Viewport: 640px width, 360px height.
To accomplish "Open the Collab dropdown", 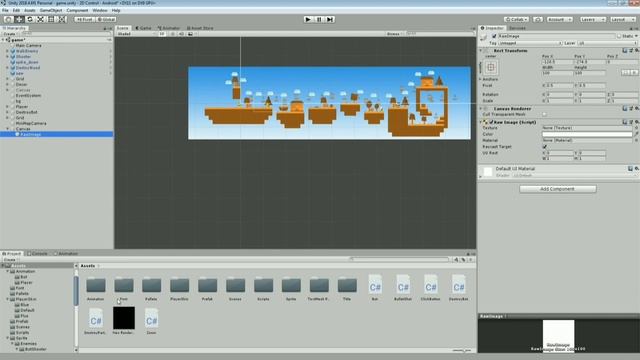I will pyautogui.click(x=516, y=19).
